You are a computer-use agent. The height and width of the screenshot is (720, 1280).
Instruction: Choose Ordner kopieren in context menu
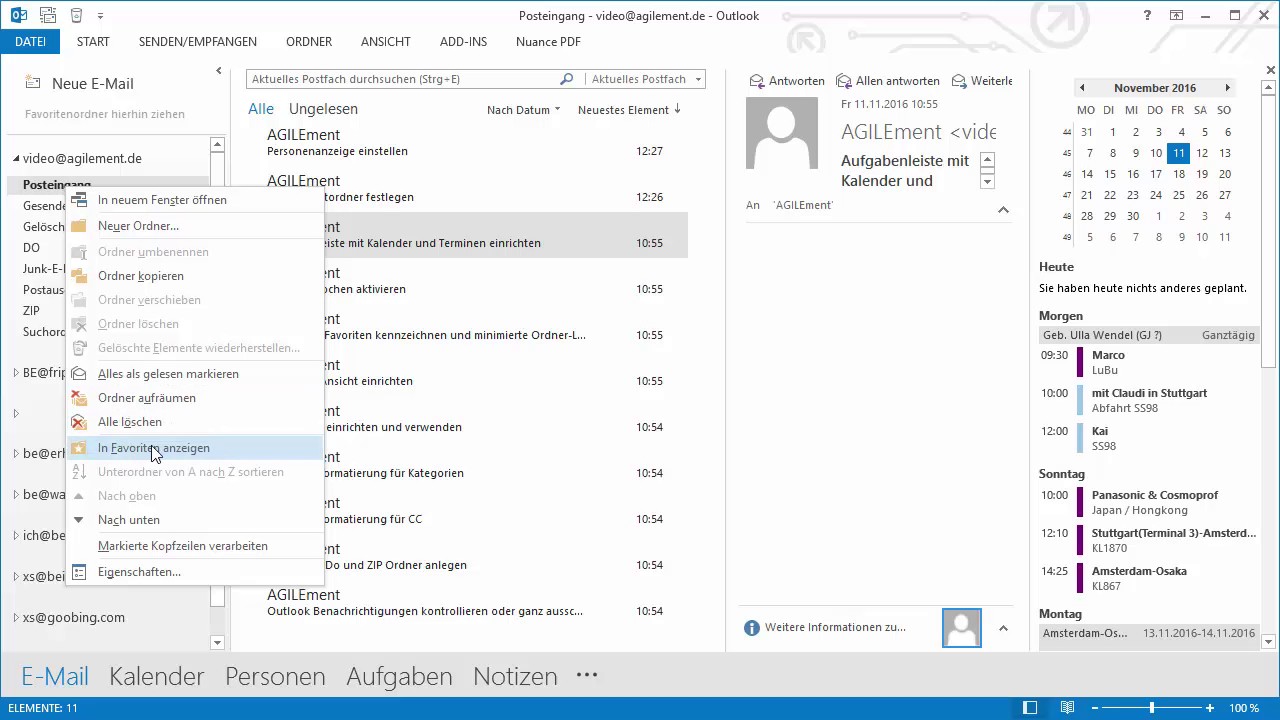coord(195,276)
